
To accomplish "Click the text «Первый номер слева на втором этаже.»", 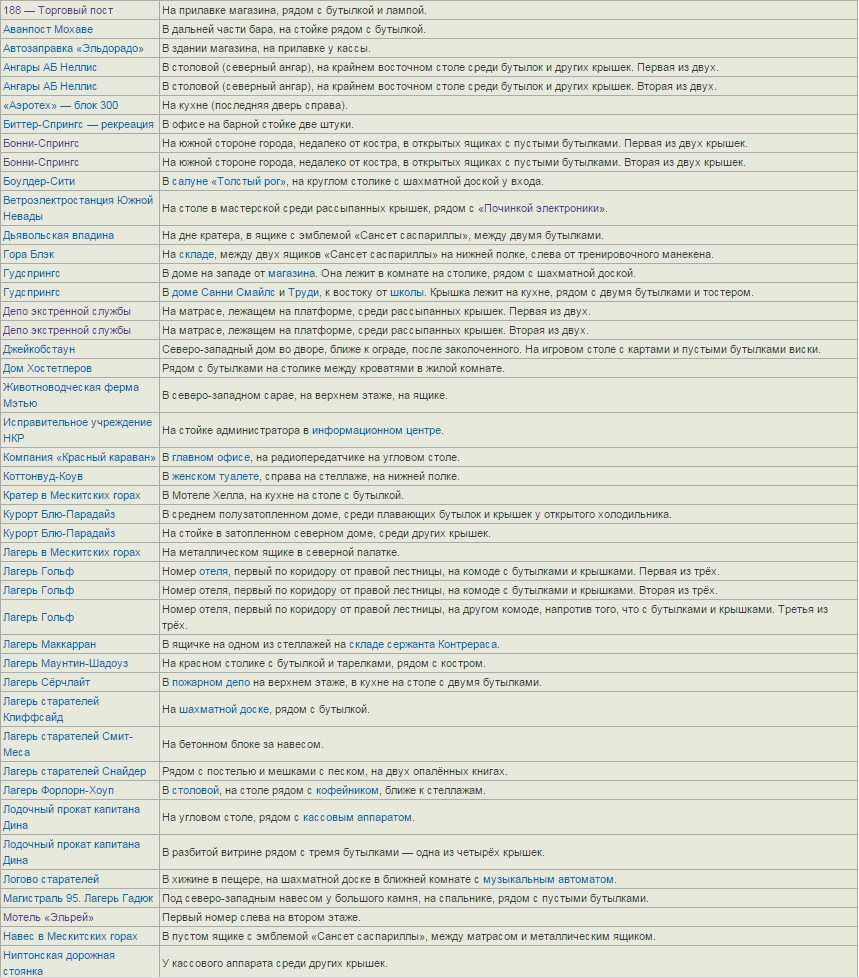I will tap(261, 917).
